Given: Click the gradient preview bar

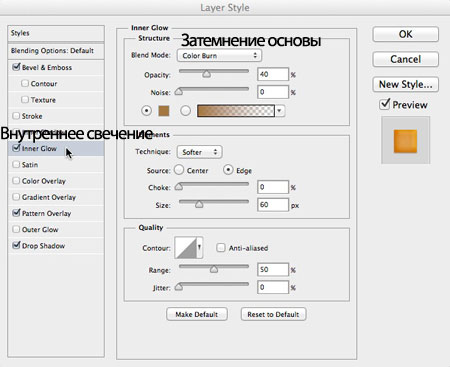Looking at the screenshot, I should 236,111.
